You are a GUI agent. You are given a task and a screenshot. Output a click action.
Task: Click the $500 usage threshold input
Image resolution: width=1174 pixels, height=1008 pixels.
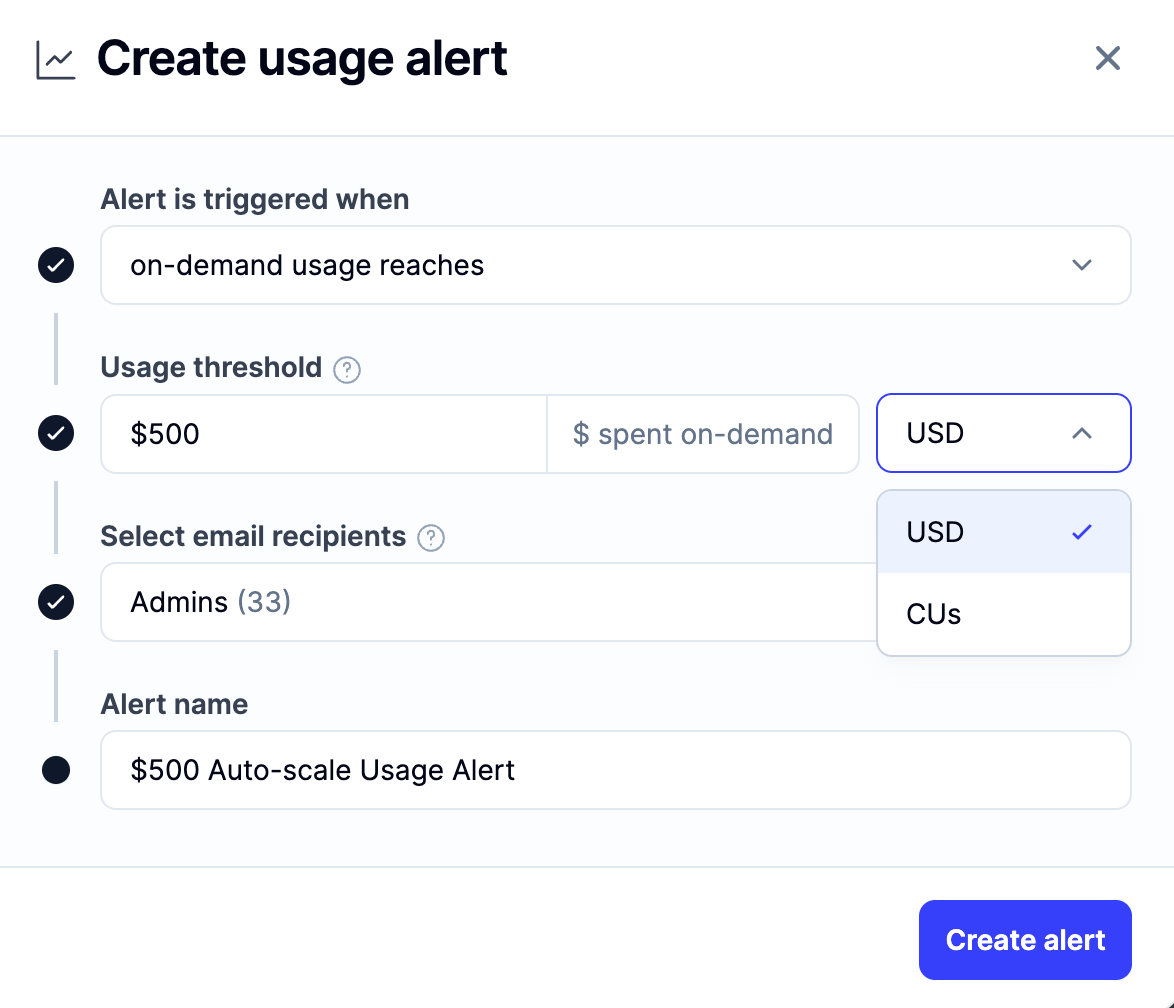point(323,434)
